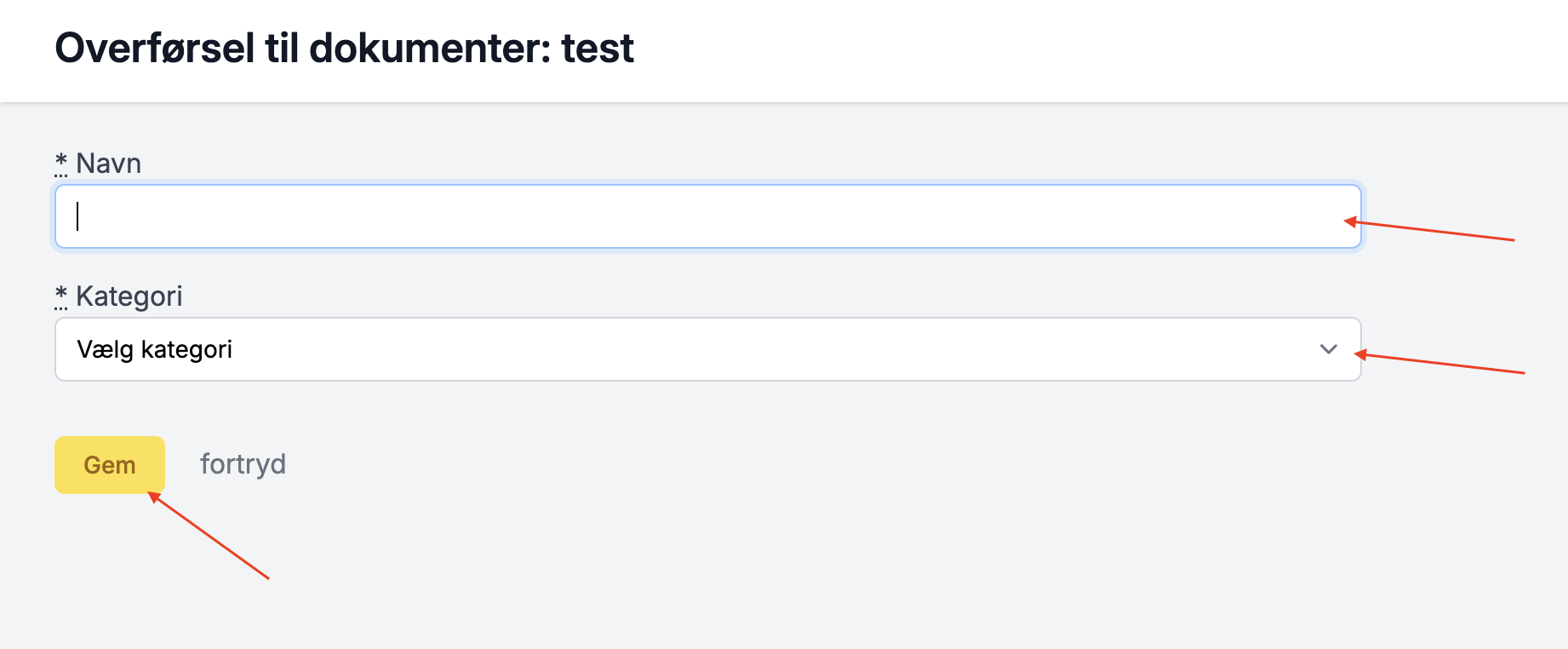Place cursor at the text caret in Navn
This screenshot has width=1568, height=649.
click(77, 216)
